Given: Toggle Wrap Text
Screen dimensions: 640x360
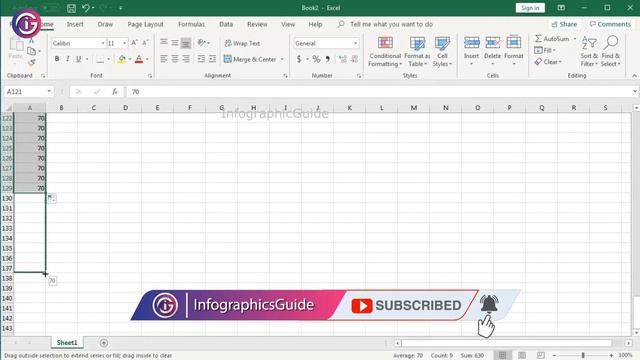Looking at the screenshot, I should (242, 43).
